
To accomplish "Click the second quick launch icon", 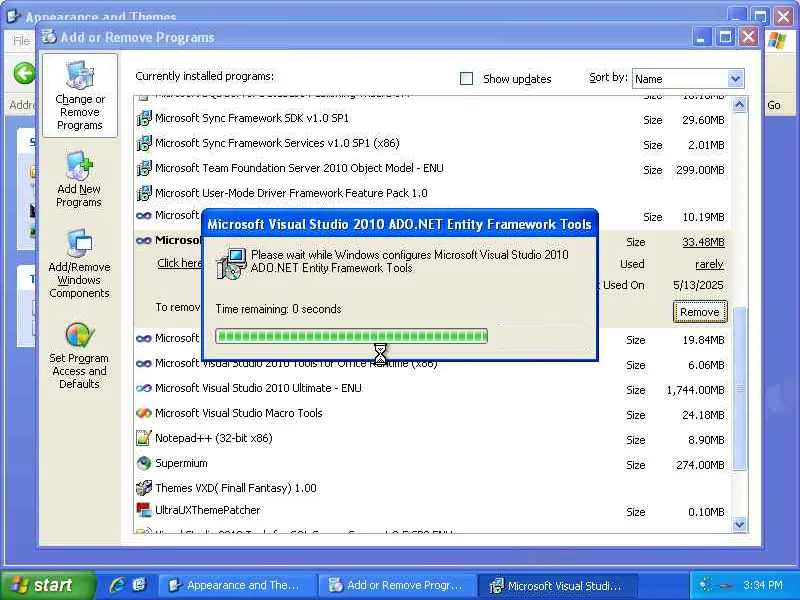I will click(139, 585).
